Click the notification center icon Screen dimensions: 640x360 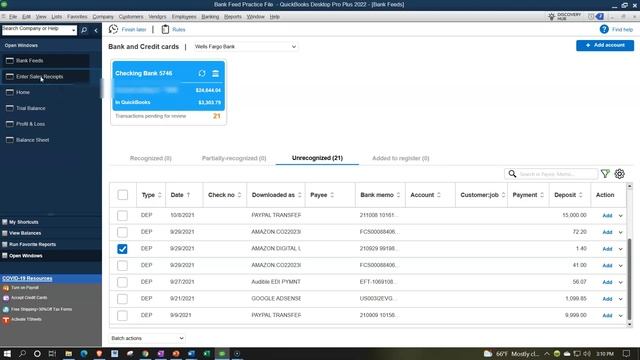627,353
